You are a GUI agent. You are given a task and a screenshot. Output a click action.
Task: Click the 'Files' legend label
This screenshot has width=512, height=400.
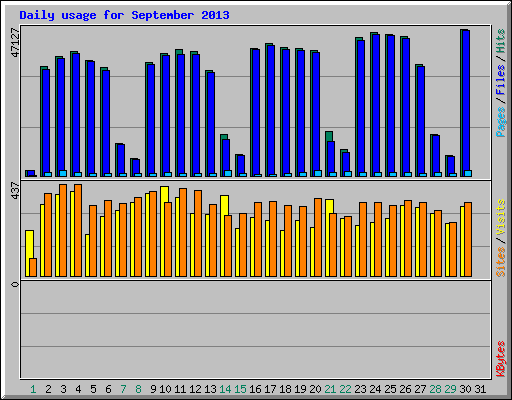tap(500, 79)
